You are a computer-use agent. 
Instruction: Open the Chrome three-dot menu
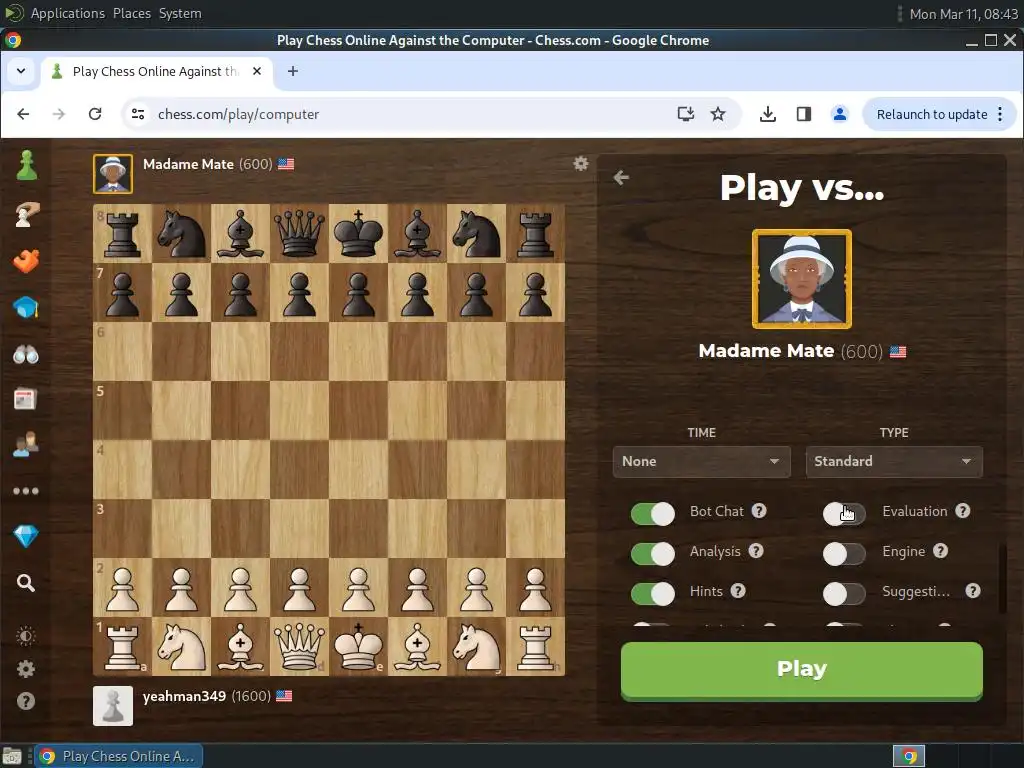(x=1000, y=114)
